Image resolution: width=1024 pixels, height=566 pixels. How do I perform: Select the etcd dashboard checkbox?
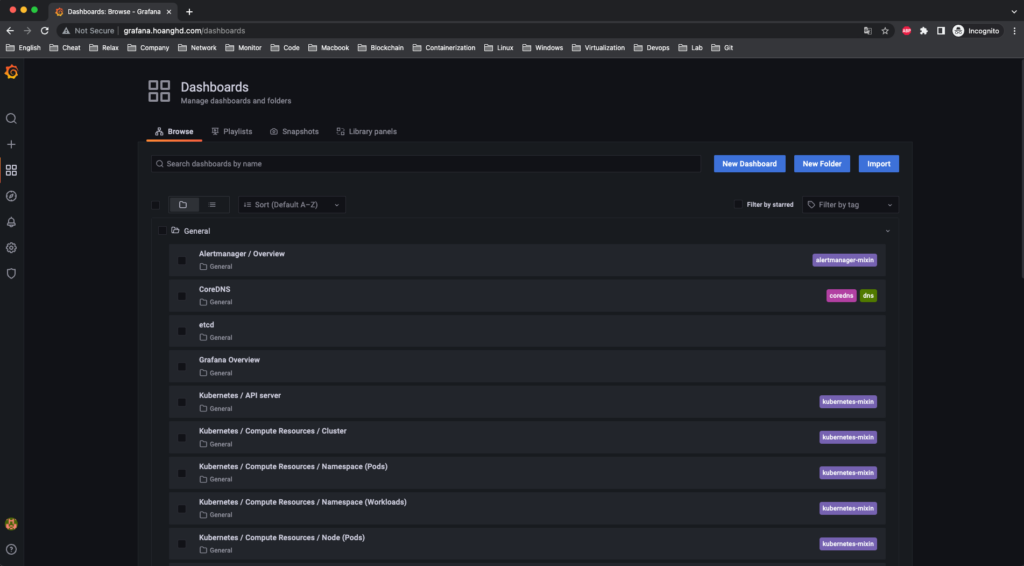pos(182,331)
